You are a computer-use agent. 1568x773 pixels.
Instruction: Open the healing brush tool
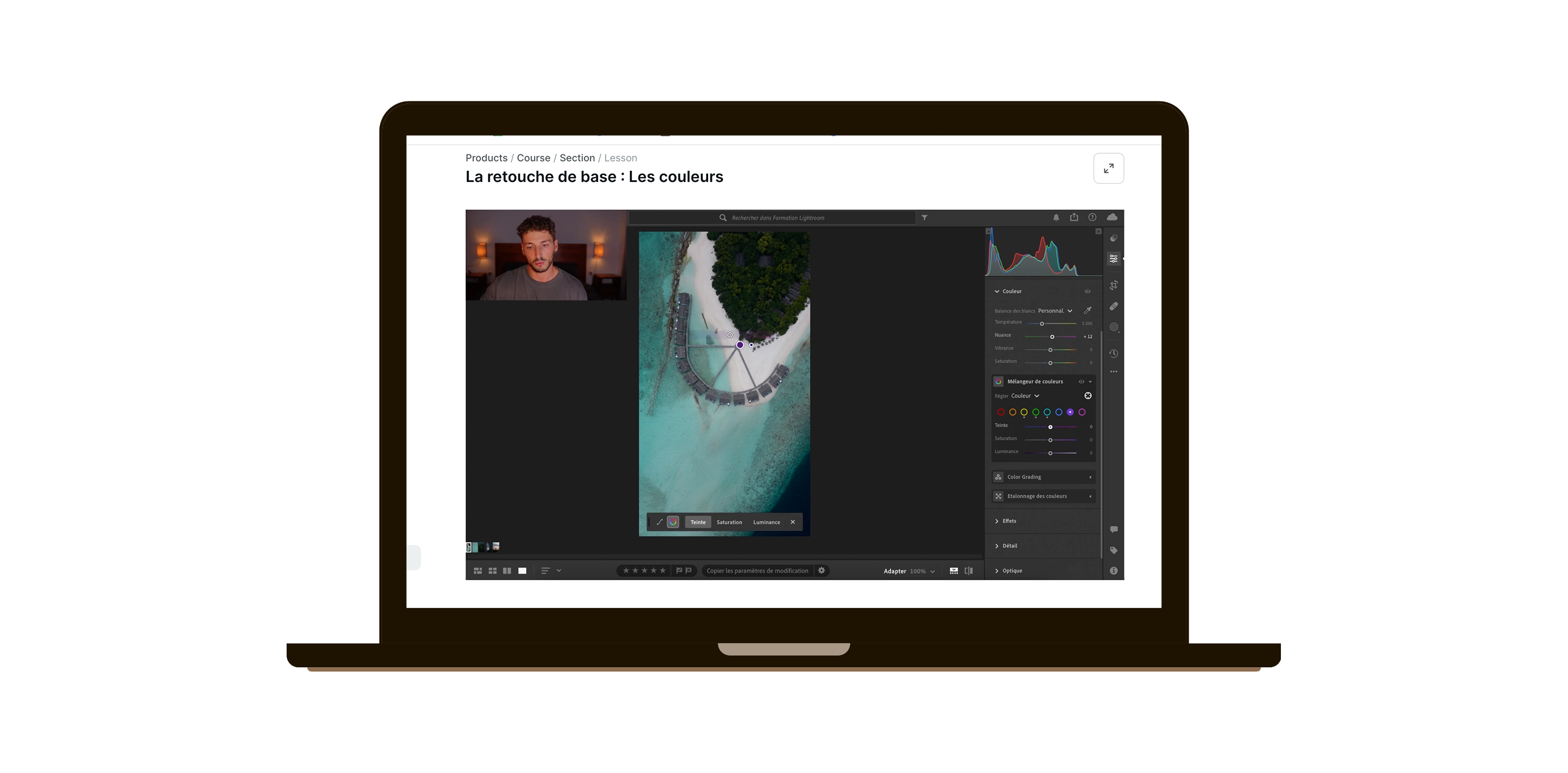1113,306
